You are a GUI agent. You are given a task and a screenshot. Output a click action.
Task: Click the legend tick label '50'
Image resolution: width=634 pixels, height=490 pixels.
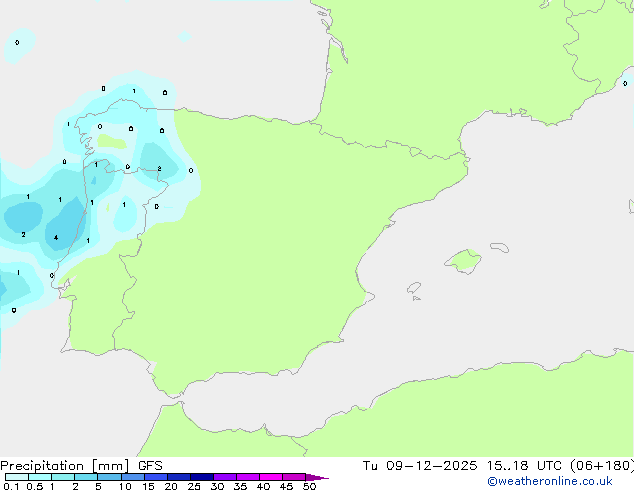(309, 486)
